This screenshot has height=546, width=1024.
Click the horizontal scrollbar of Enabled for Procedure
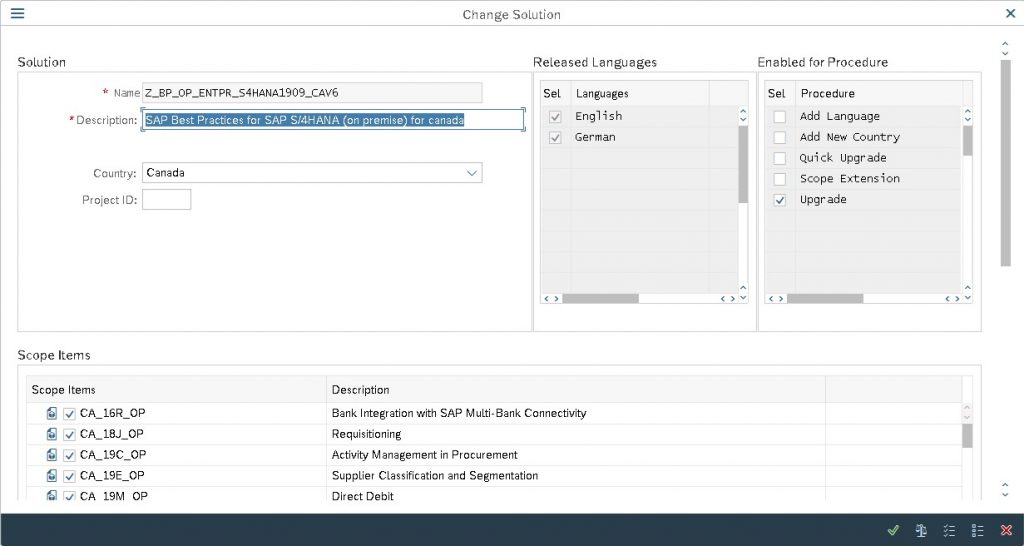coord(825,298)
